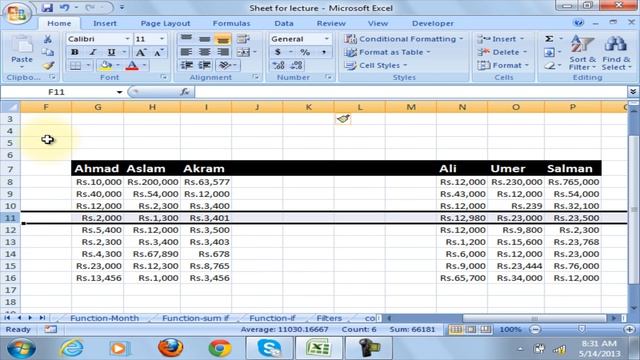This screenshot has width=640, height=360.
Task: Apply accounting dollar format
Action: pyautogui.click(x=278, y=52)
